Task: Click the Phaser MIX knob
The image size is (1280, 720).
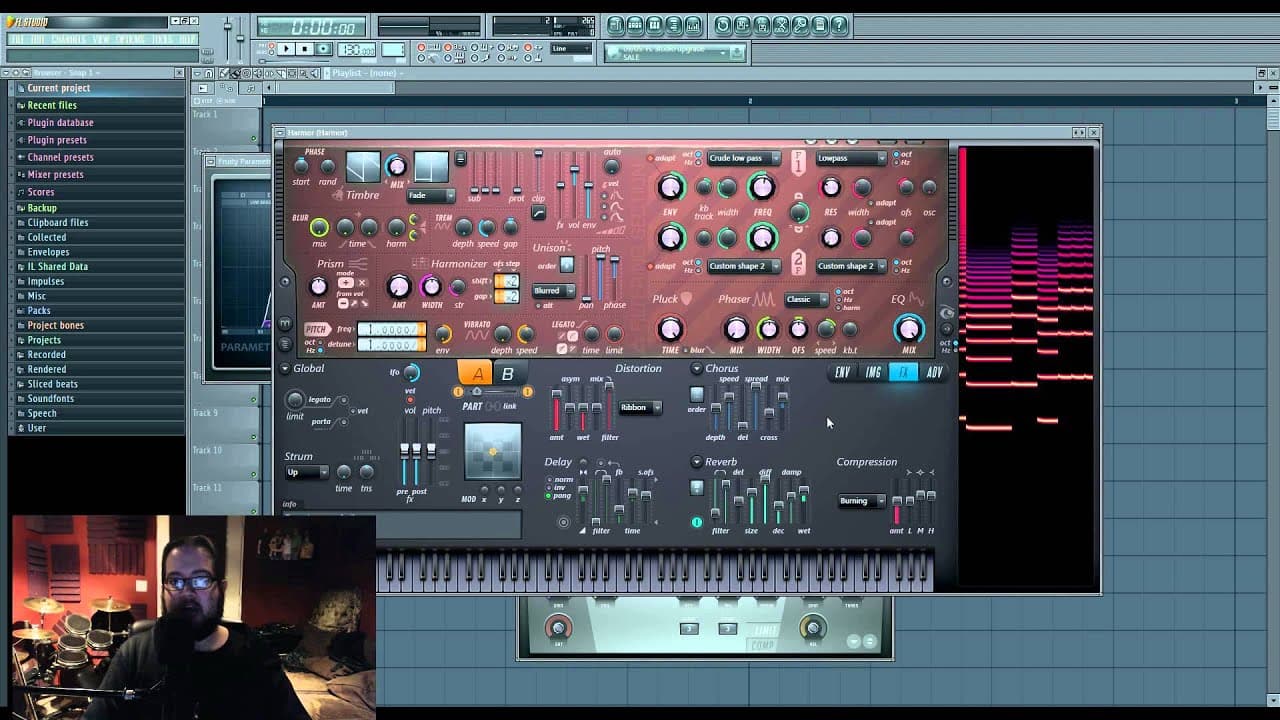Action: point(736,329)
